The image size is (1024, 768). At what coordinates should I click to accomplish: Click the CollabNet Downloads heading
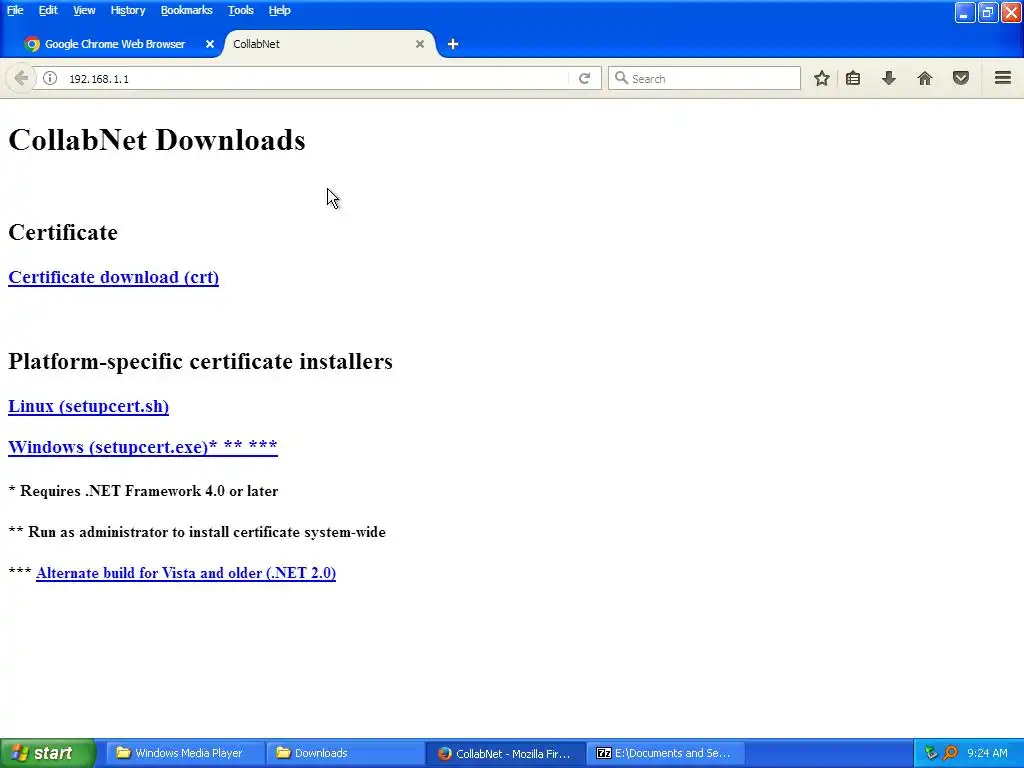(157, 140)
